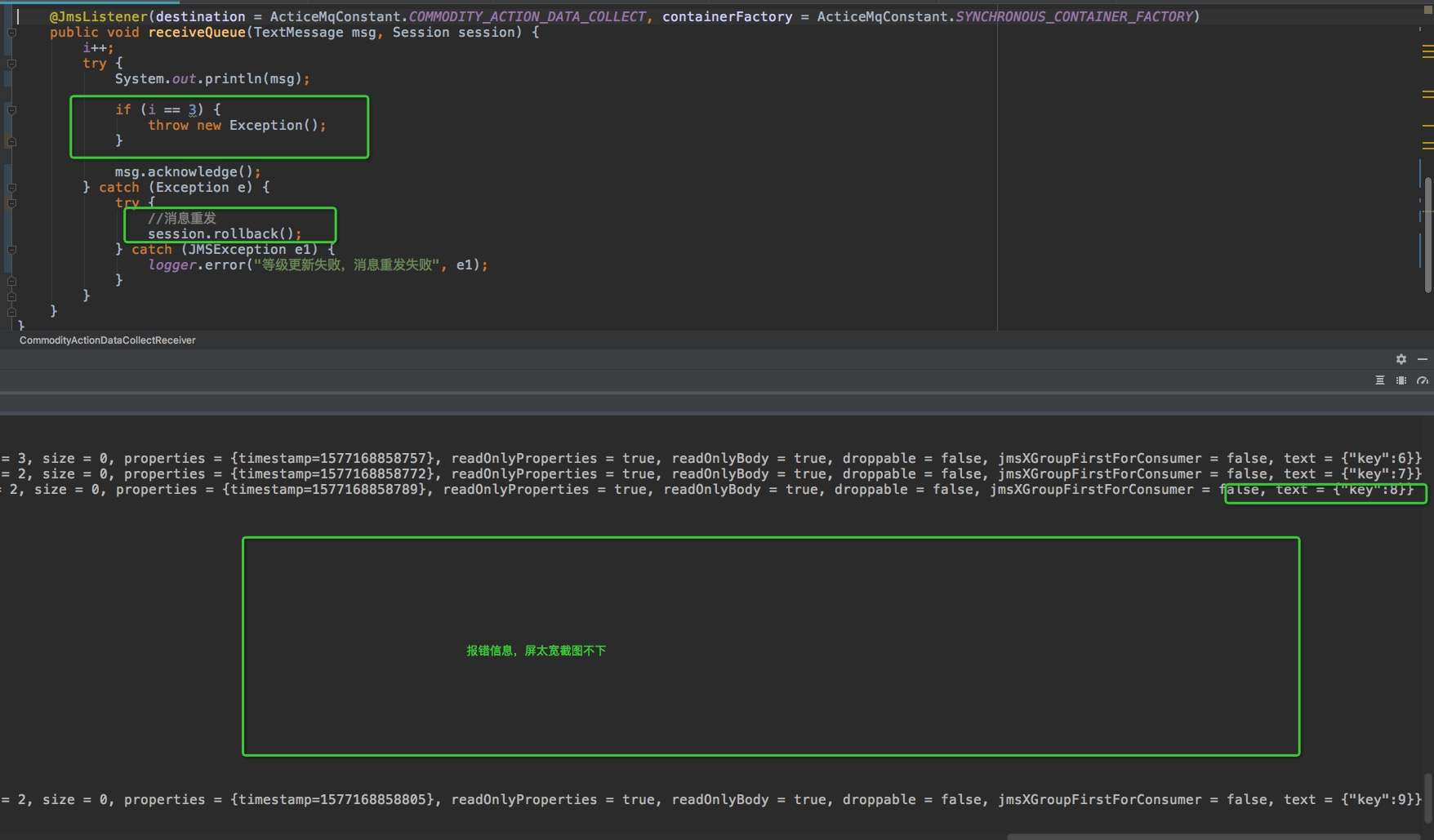The width and height of the screenshot is (1434, 840).
Task: Click the @JmsListener annotation
Action: pos(98,16)
